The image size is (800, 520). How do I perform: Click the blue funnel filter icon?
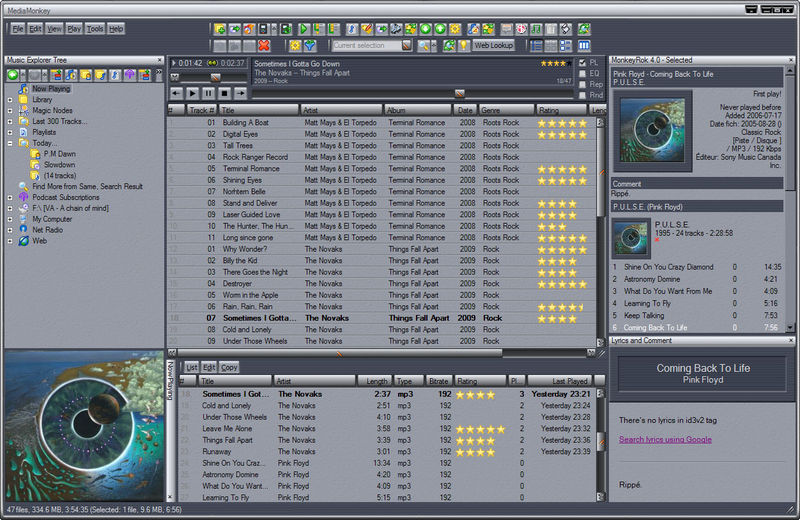point(310,45)
